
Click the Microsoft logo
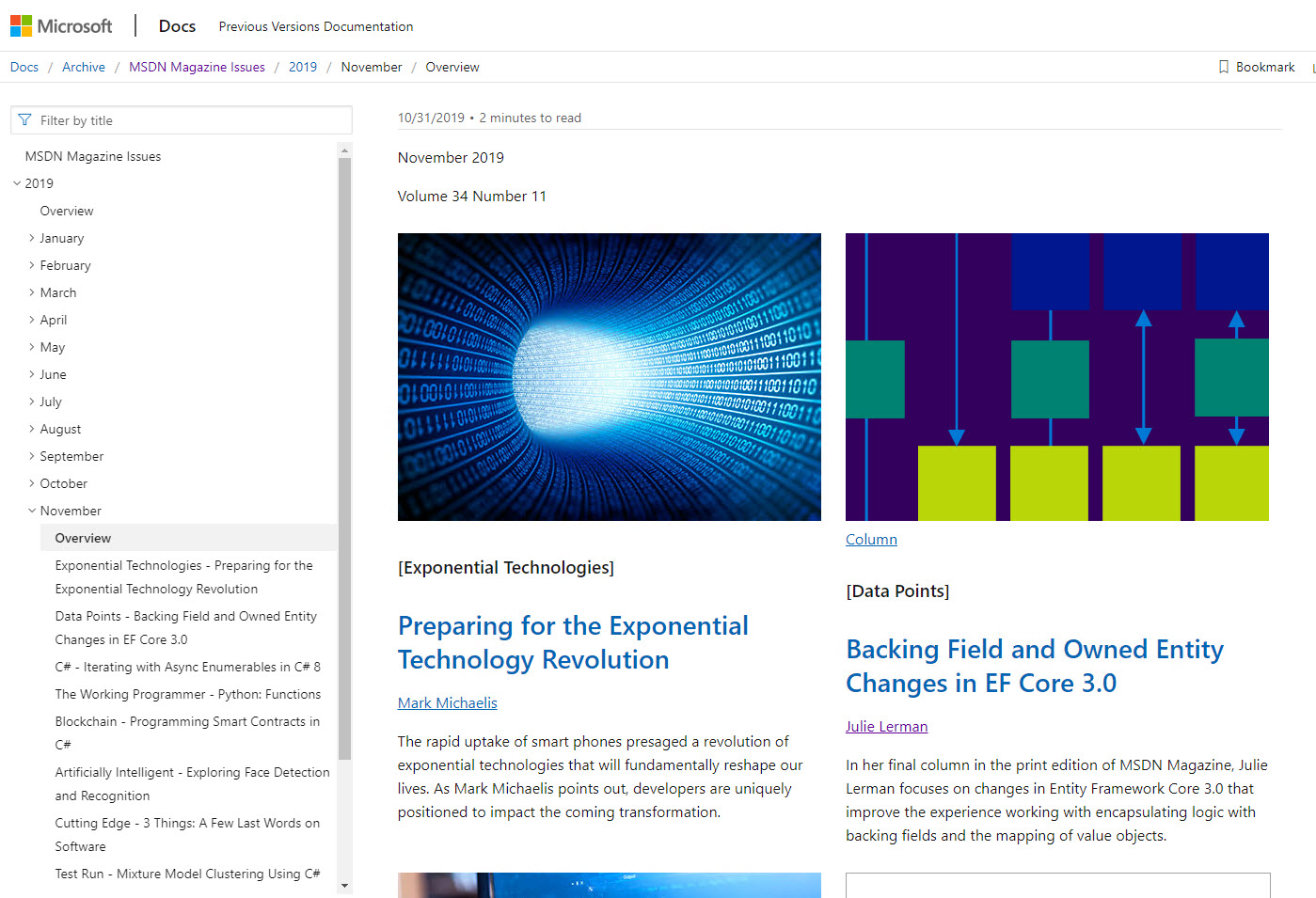coord(61,26)
